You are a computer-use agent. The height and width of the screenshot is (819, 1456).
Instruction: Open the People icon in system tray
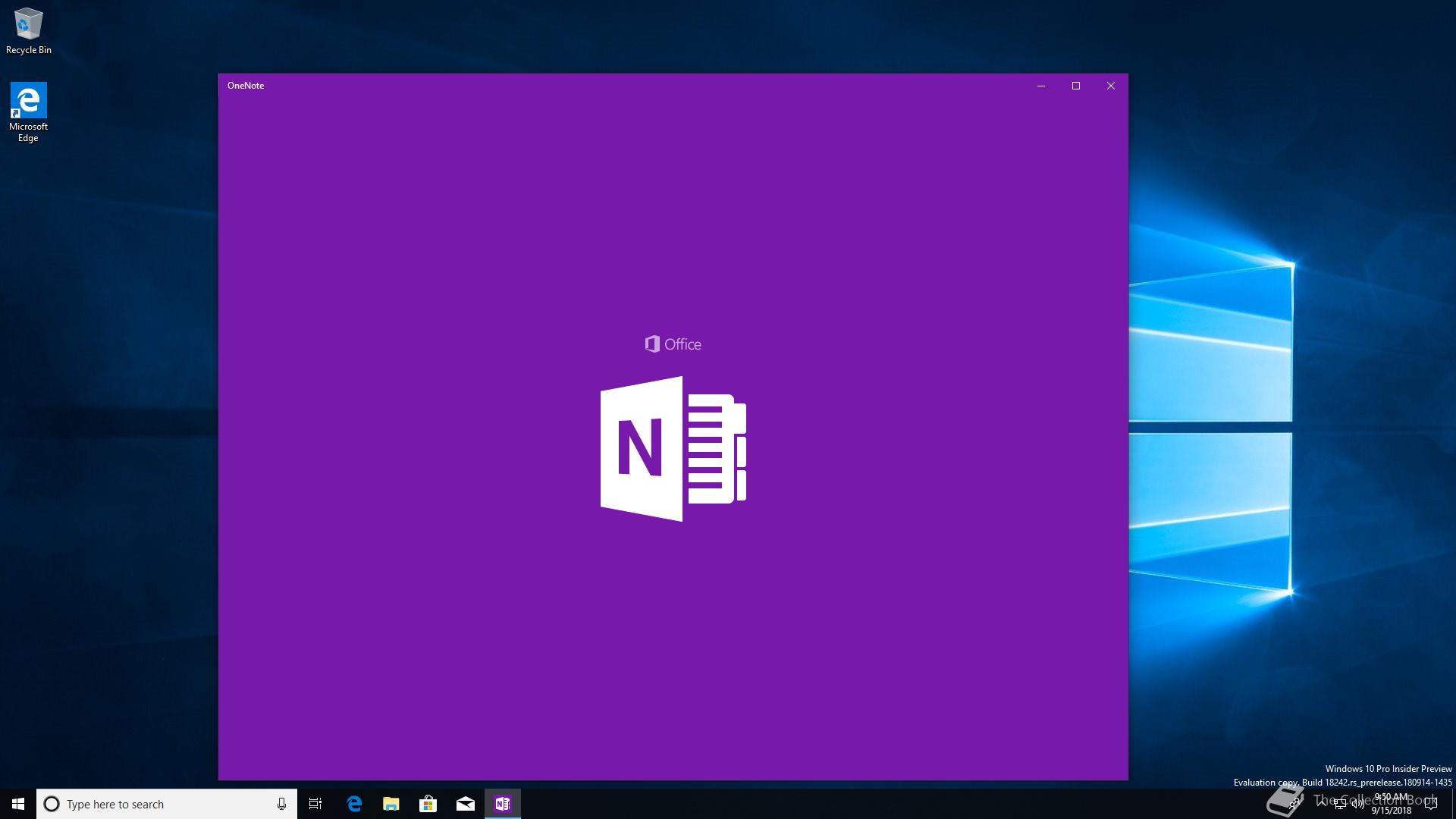(x=1294, y=804)
